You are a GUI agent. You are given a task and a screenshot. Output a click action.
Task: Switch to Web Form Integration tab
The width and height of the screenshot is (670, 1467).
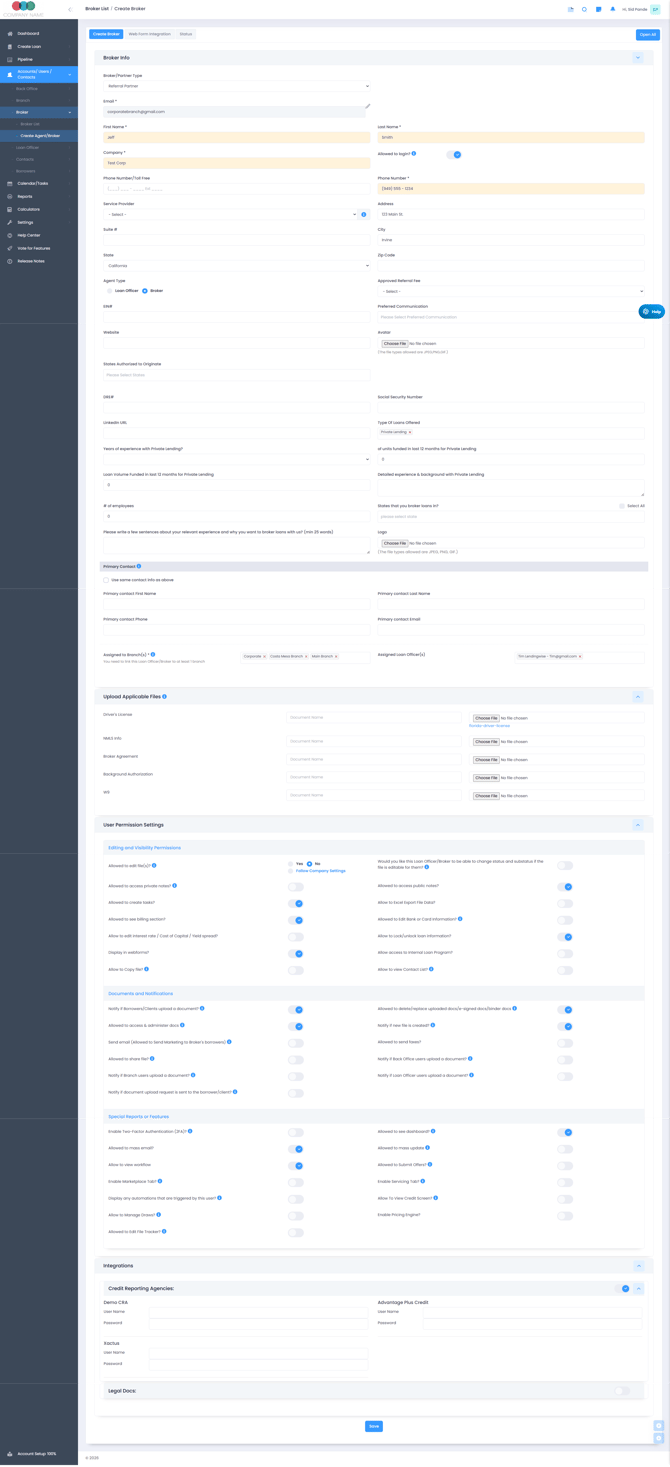[x=150, y=34]
